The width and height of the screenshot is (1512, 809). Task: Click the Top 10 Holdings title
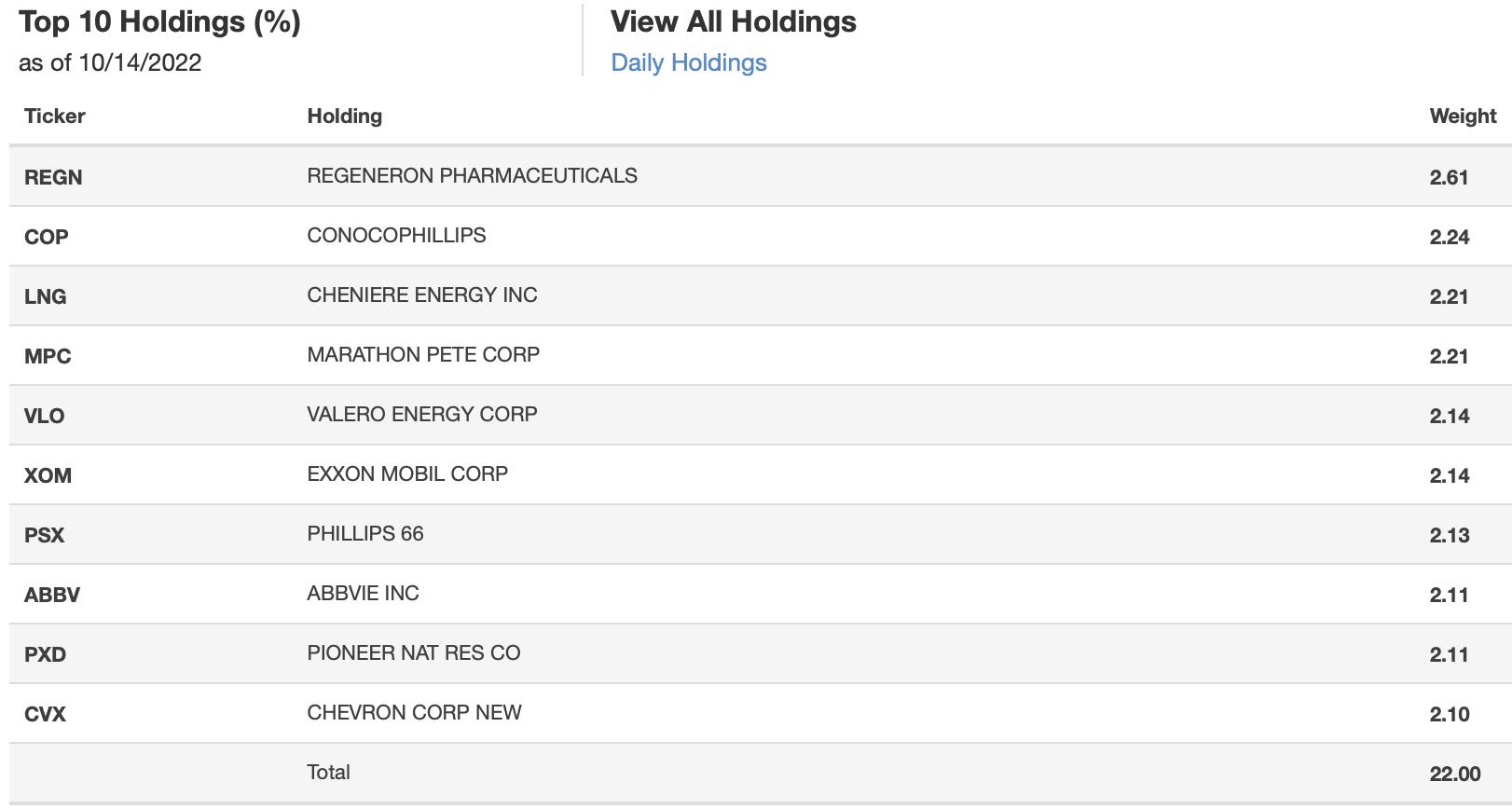click(159, 22)
